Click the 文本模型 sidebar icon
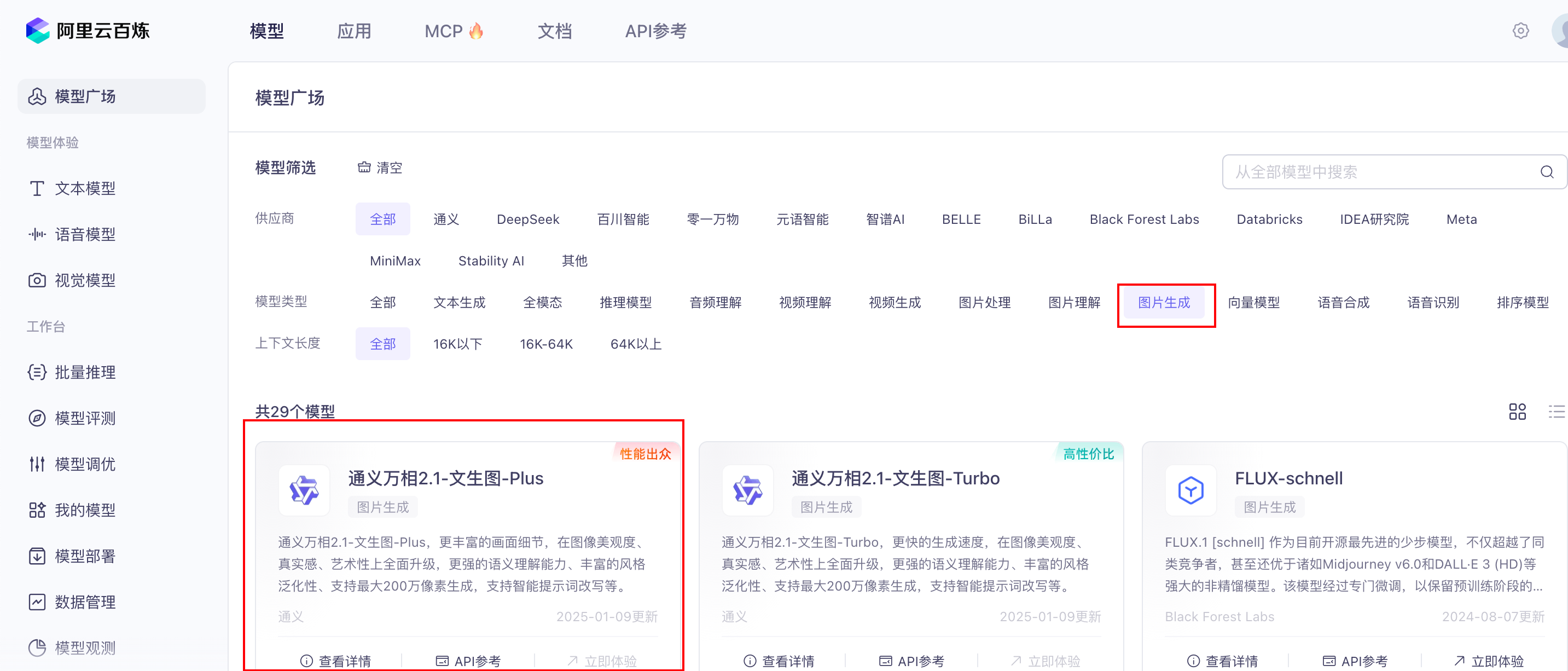Image resolution: width=1568 pixels, height=671 pixels. pyautogui.click(x=37, y=188)
